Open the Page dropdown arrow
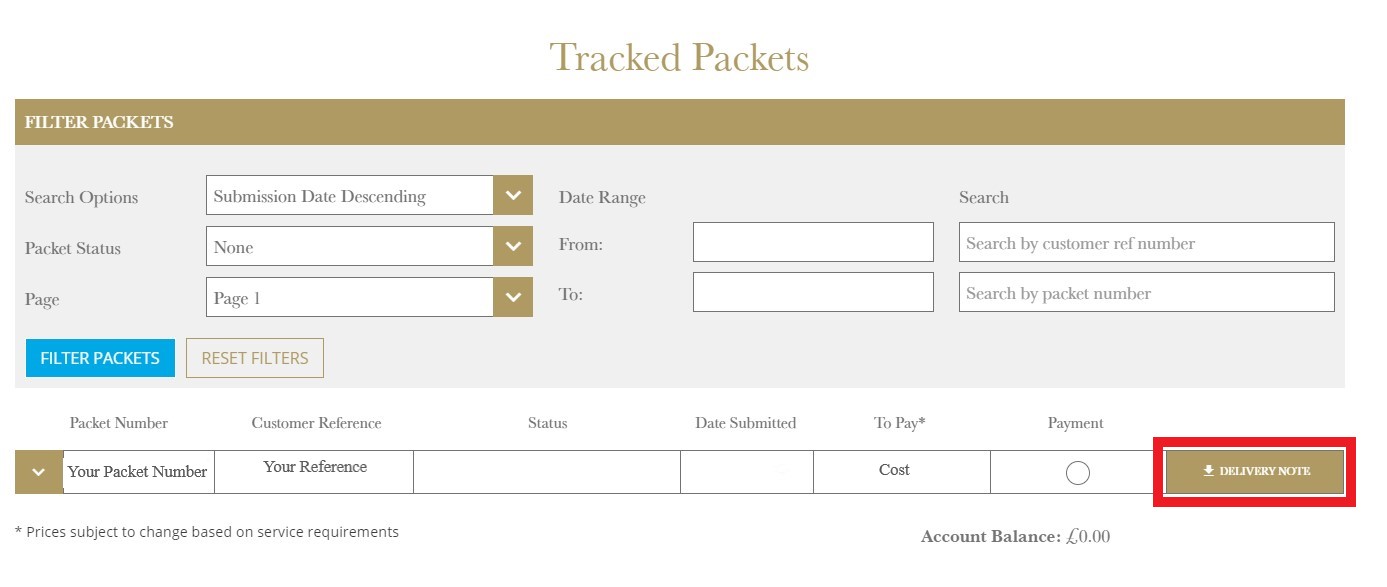 click(x=513, y=297)
